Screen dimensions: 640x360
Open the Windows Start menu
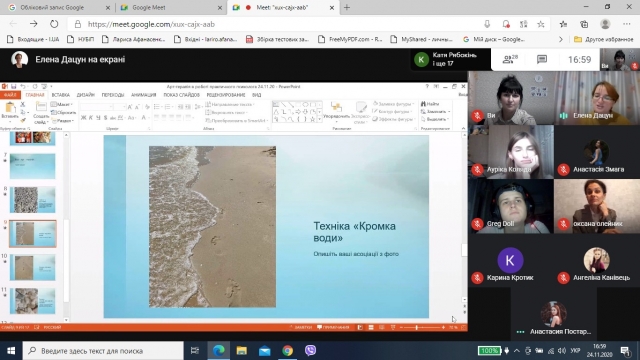(11, 351)
